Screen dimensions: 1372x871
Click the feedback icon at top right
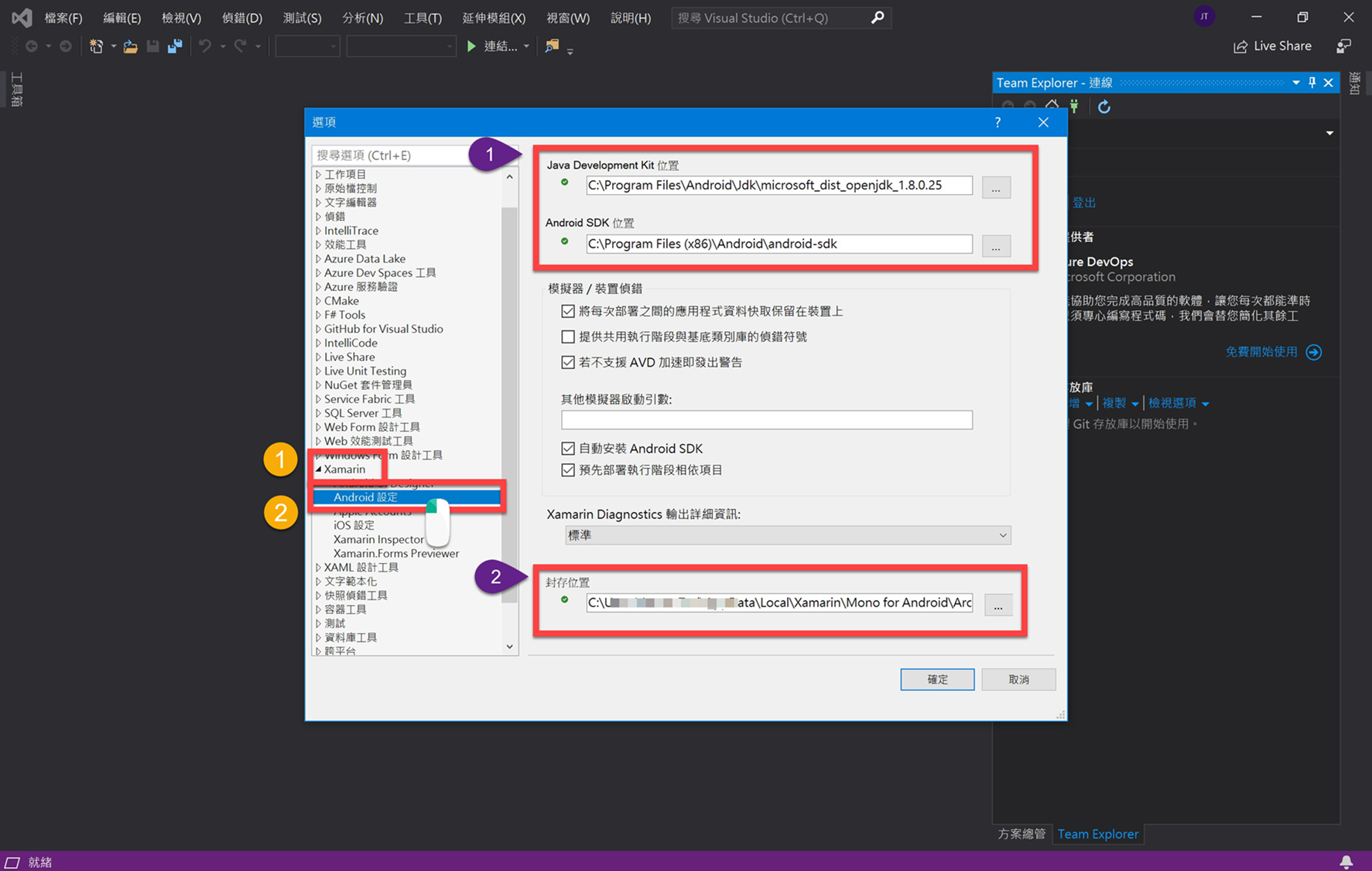[x=1344, y=46]
